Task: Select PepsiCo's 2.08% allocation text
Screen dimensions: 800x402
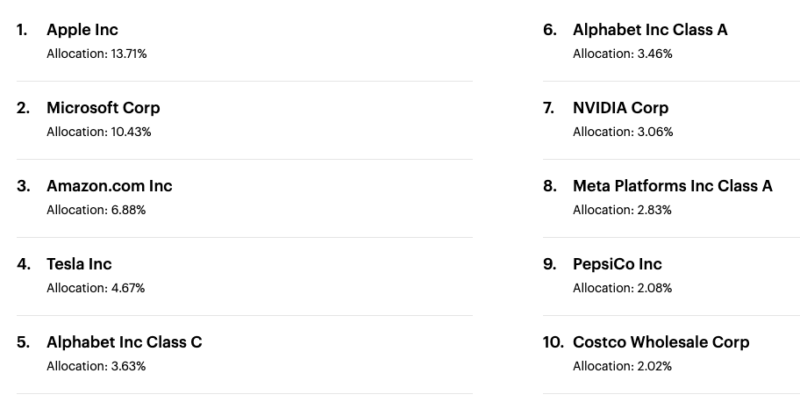Action: pos(622,288)
